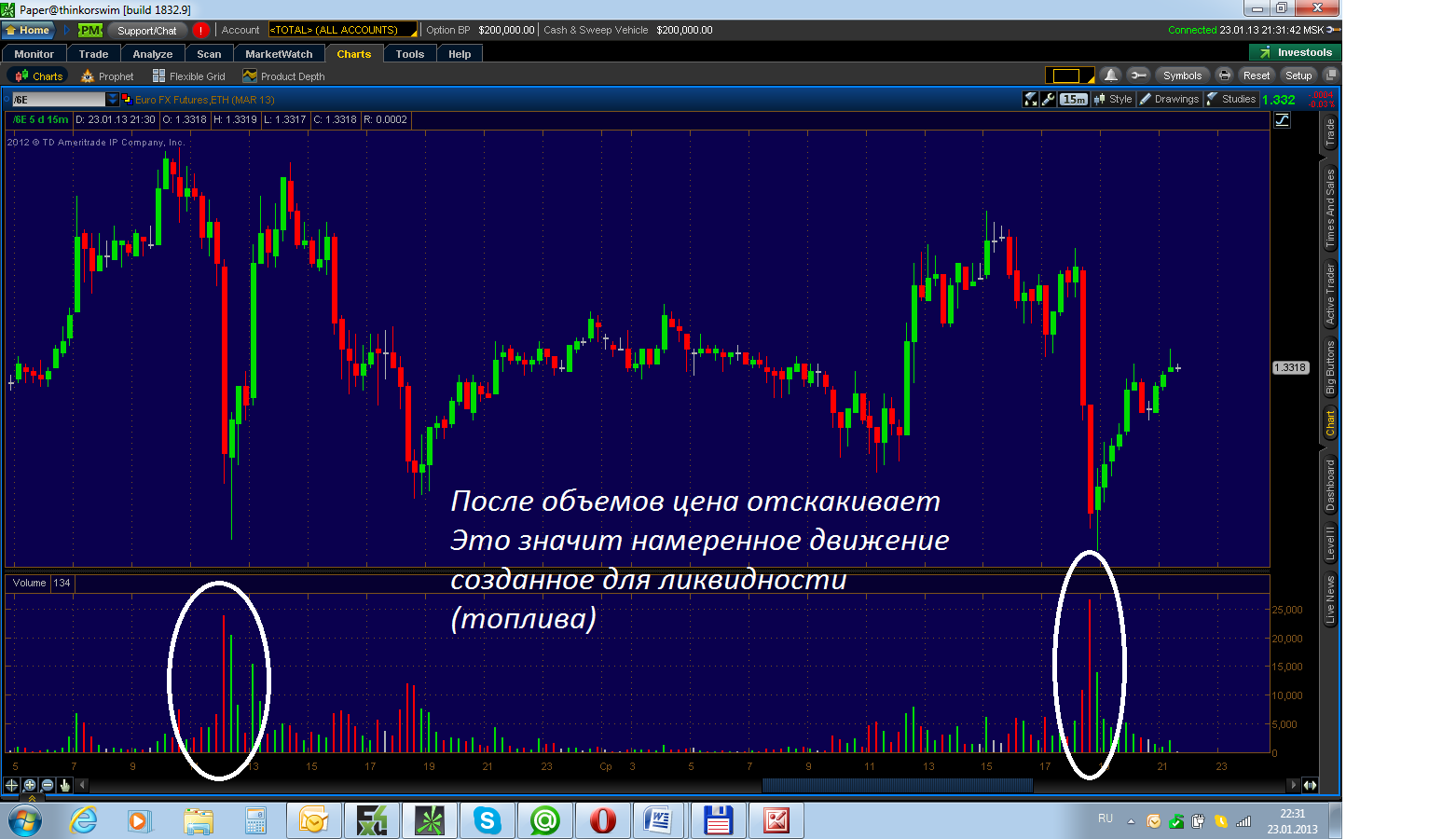Click the zoom-in magnifier below the chart
This screenshot has width=1456, height=839.
click(x=30, y=785)
